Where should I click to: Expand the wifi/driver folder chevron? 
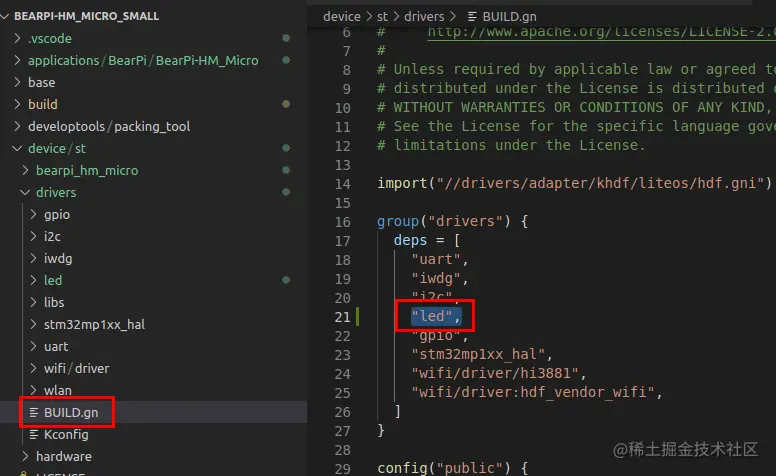click(34, 368)
